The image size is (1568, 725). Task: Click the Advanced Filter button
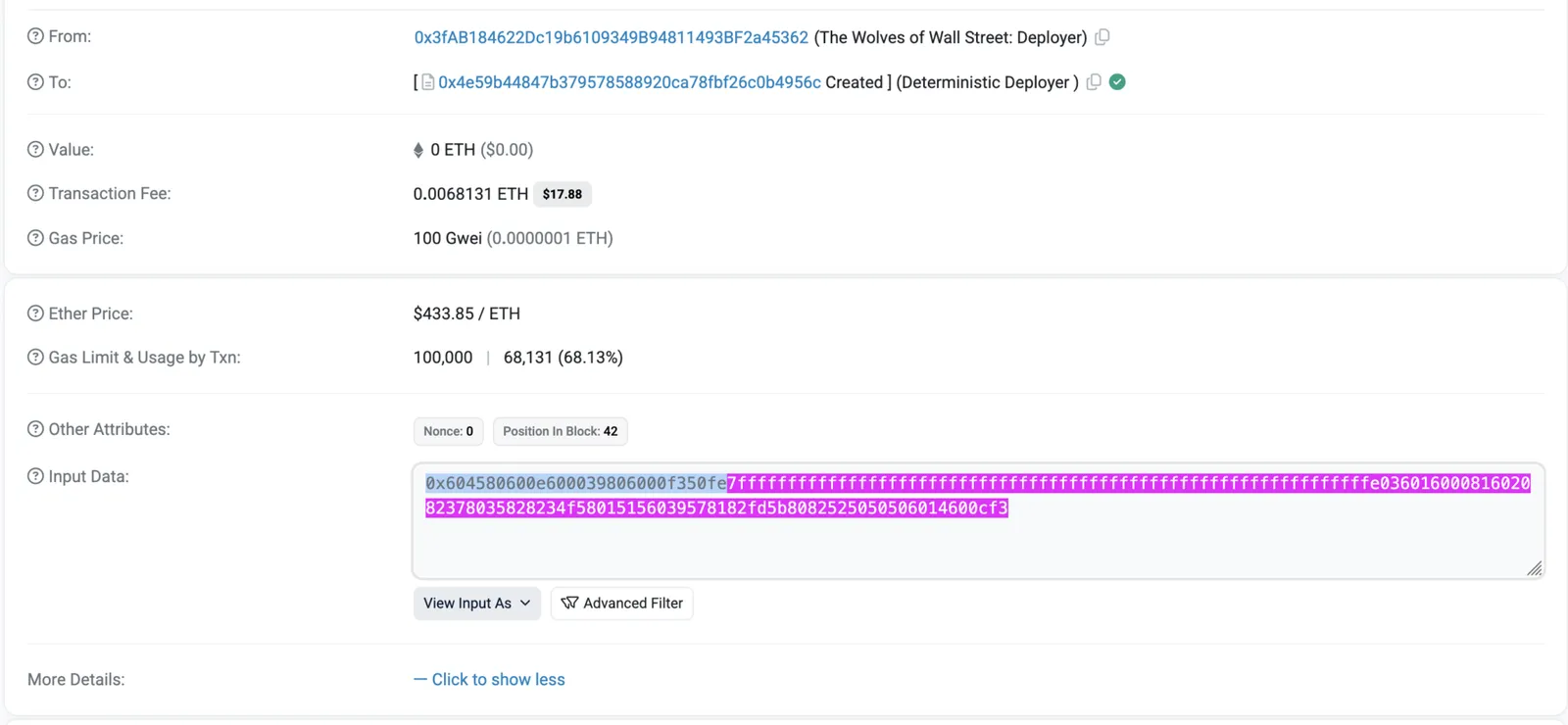tap(622, 604)
